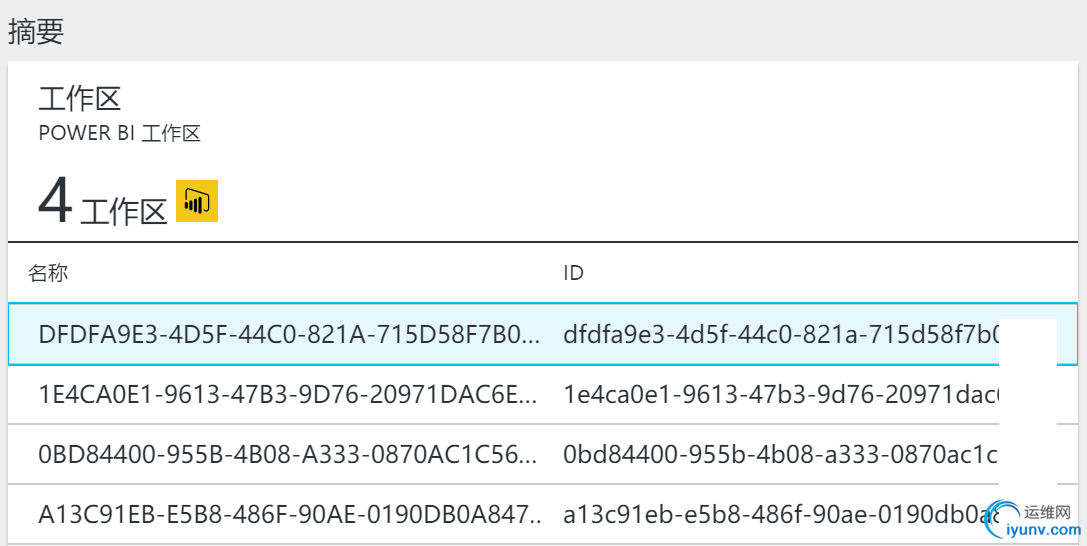The image size is (1087, 546).
Task: Click the white box covering the ID endings
Action: 1028,400
